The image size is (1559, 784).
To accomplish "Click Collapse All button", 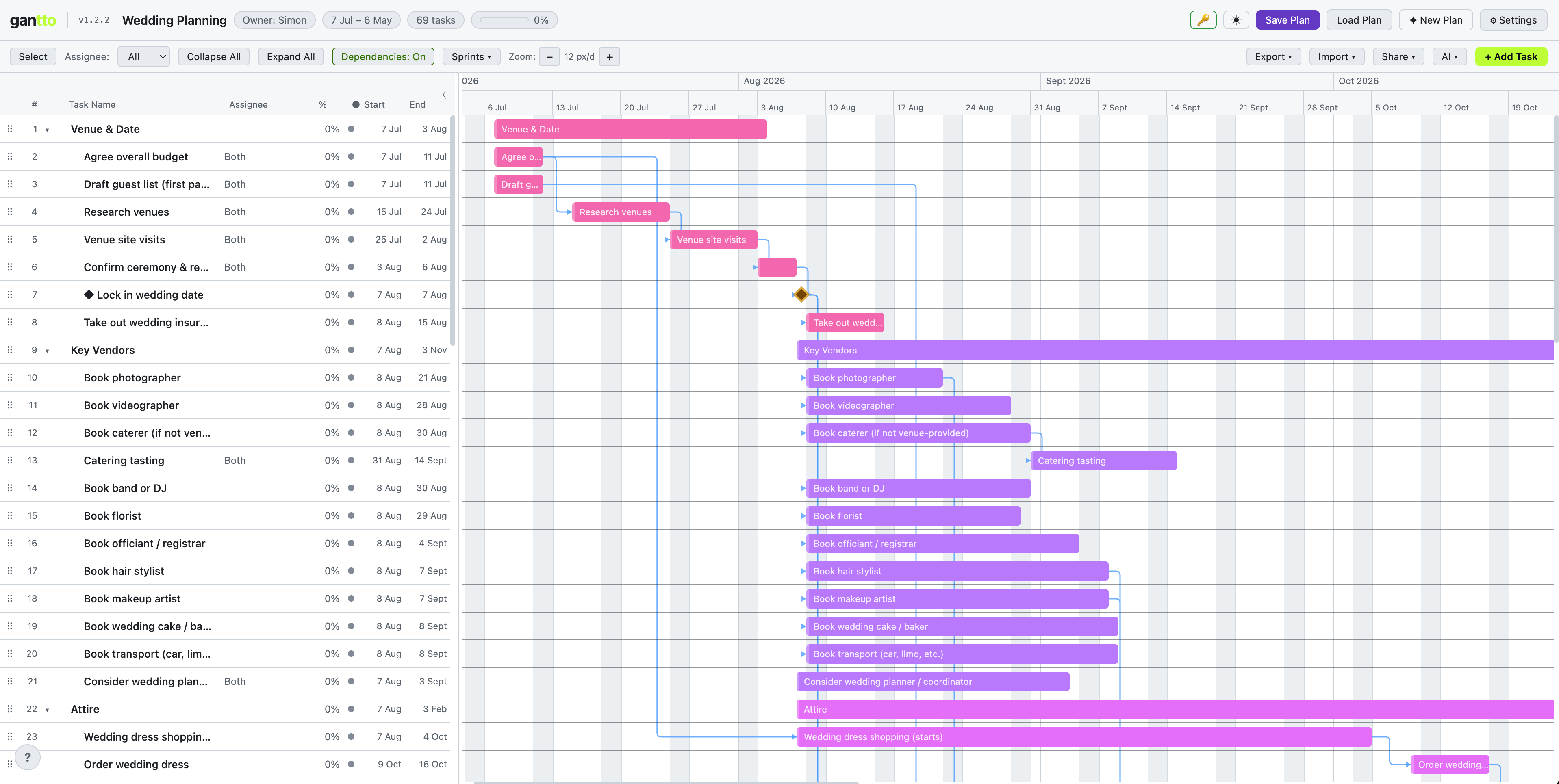I will point(214,57).
